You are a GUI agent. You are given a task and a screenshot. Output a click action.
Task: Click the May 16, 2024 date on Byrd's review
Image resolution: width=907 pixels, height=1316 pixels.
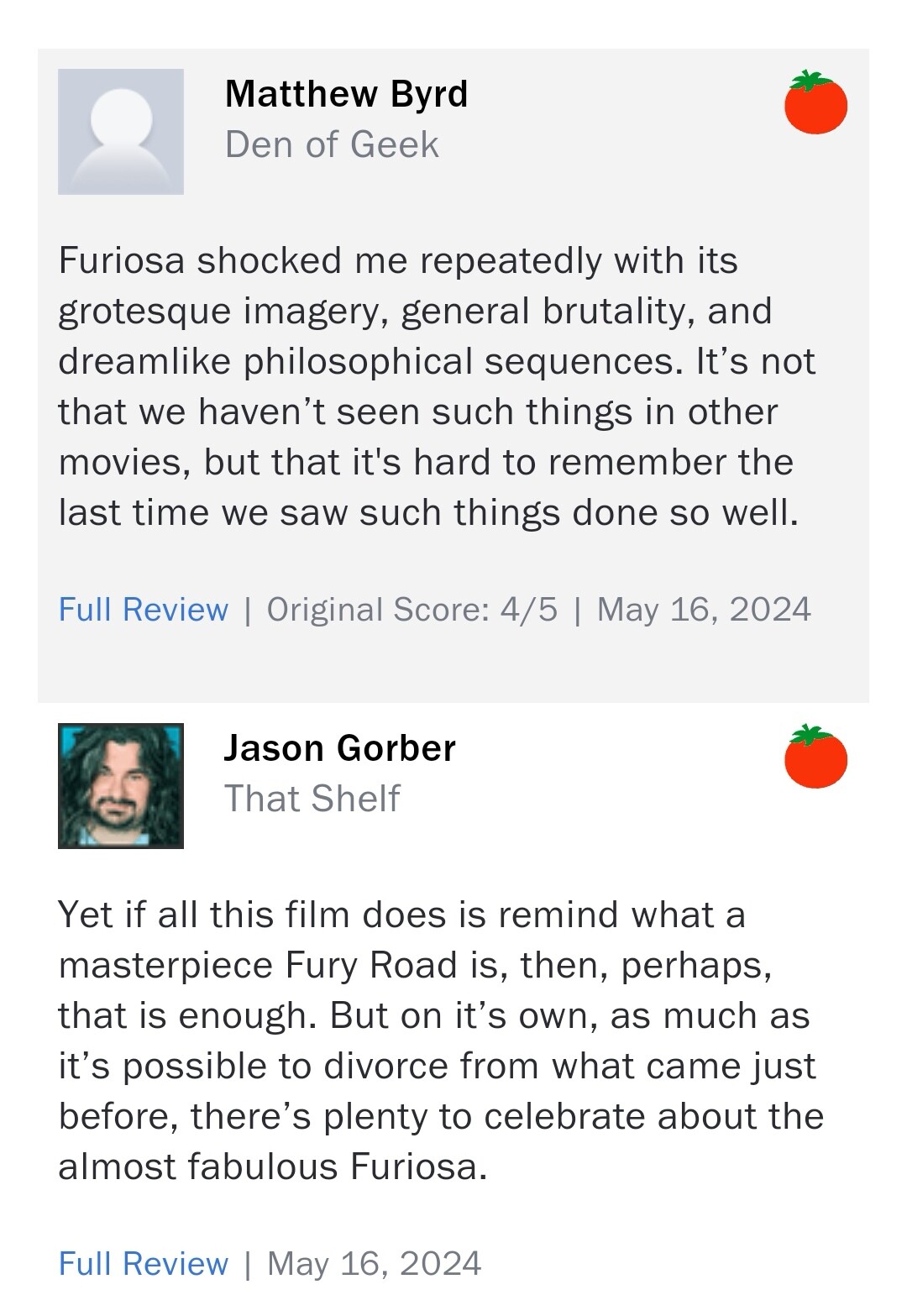click(x=704, y=610)
